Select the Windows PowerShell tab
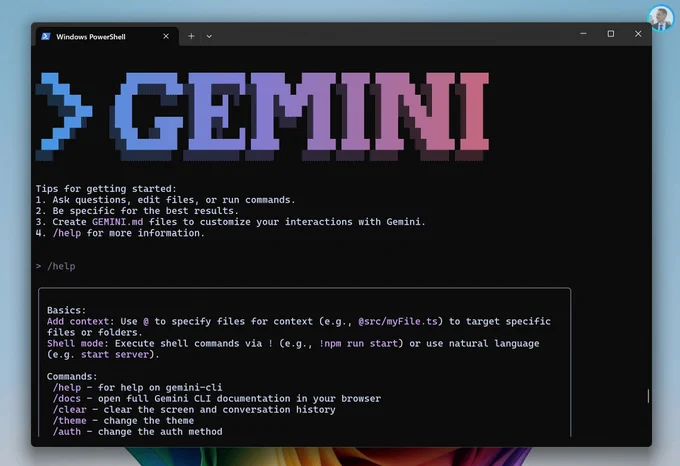This screenshot has width=680, height=466. click(x=108, y=36)
